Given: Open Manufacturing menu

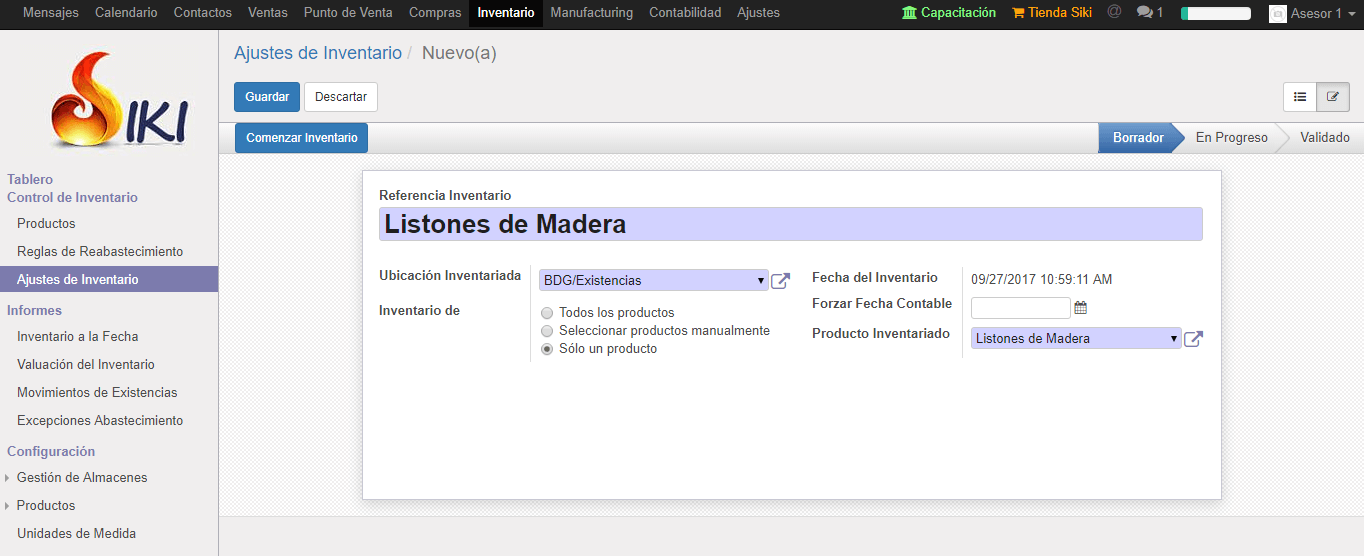Looking at the screenshot, I should pos(592,13).
